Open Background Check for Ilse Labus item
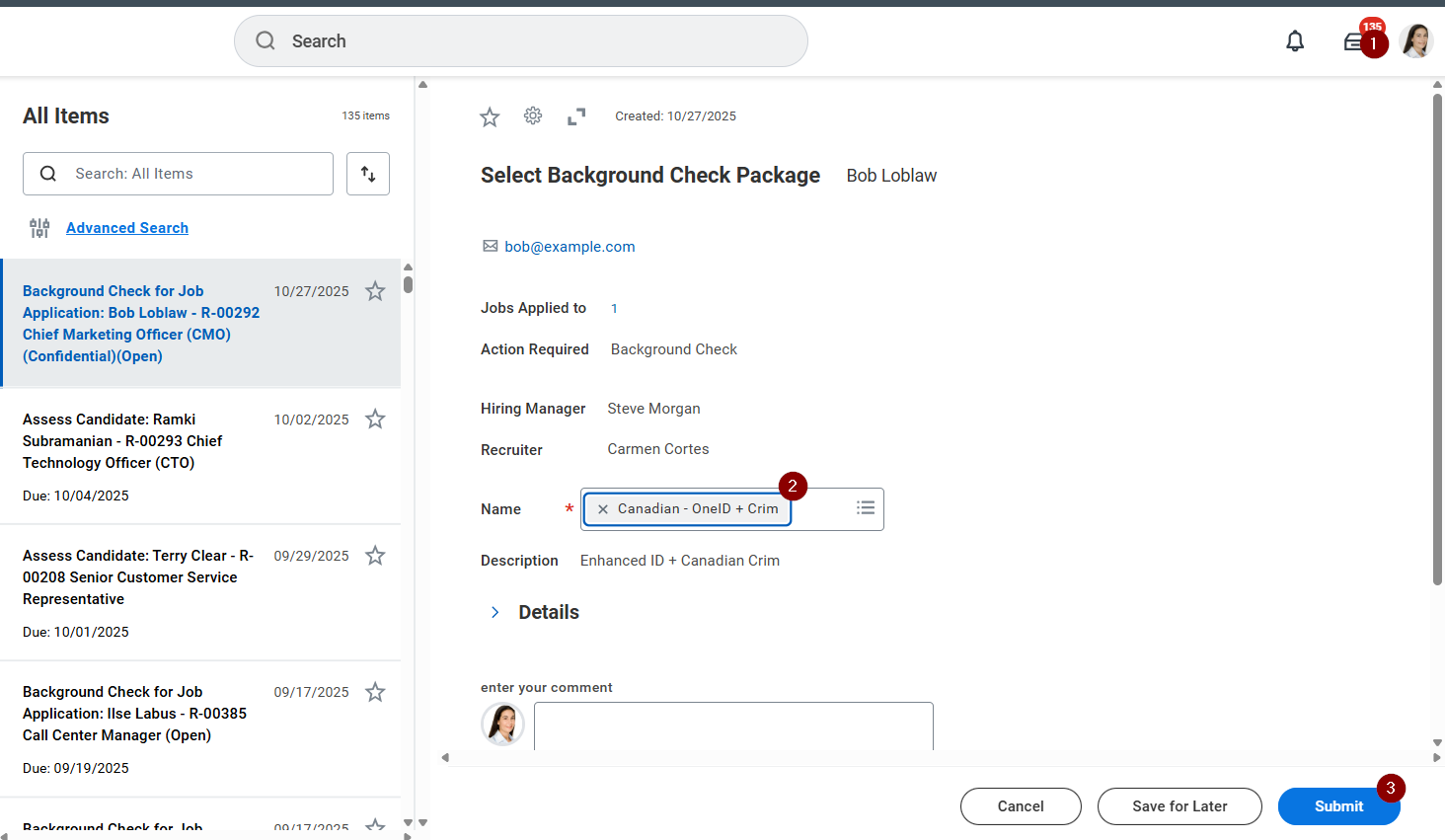This screenshot has width=1445, height=840. click(200, 728)
